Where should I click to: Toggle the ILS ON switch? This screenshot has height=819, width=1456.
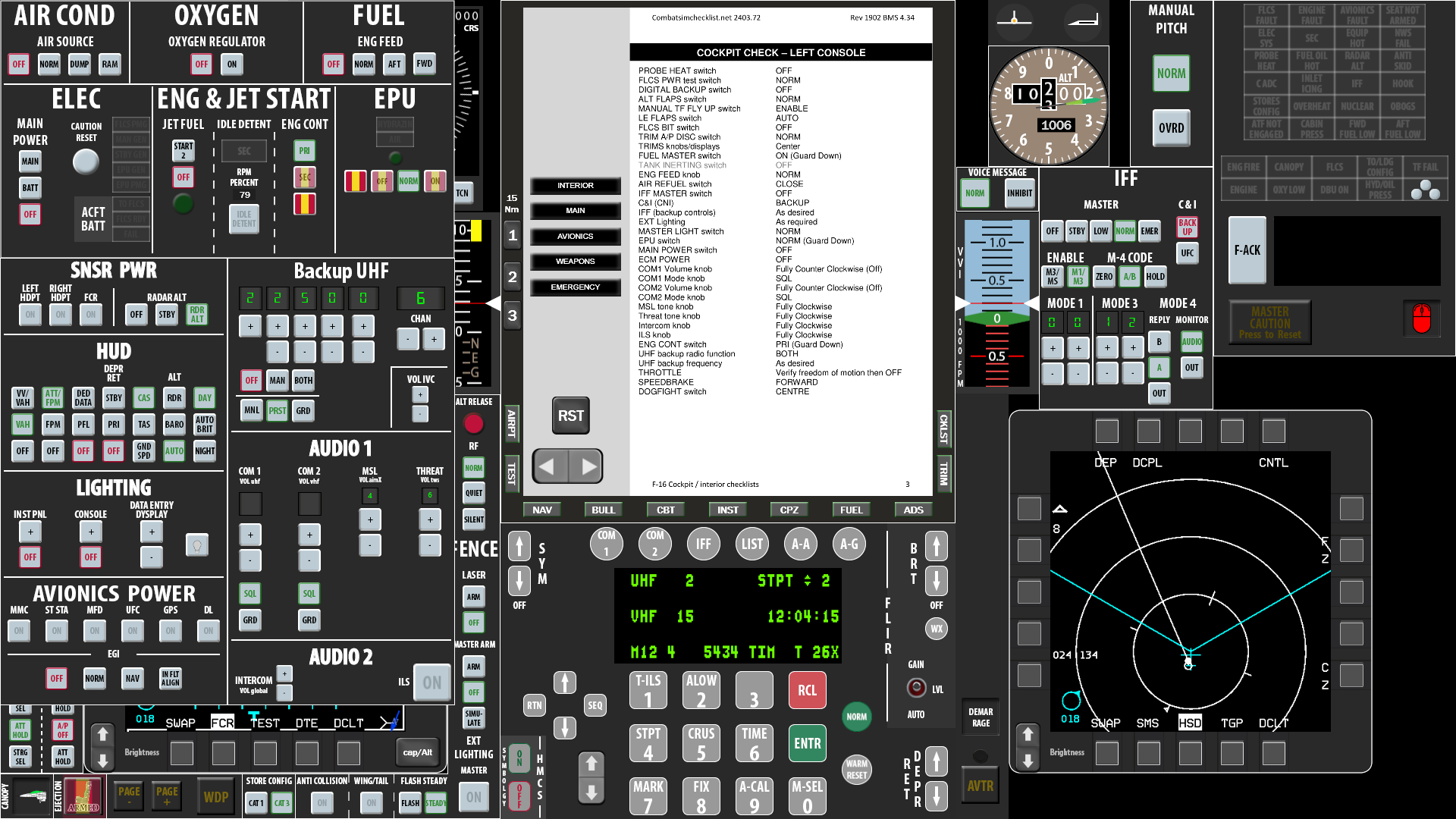(432, 682)
